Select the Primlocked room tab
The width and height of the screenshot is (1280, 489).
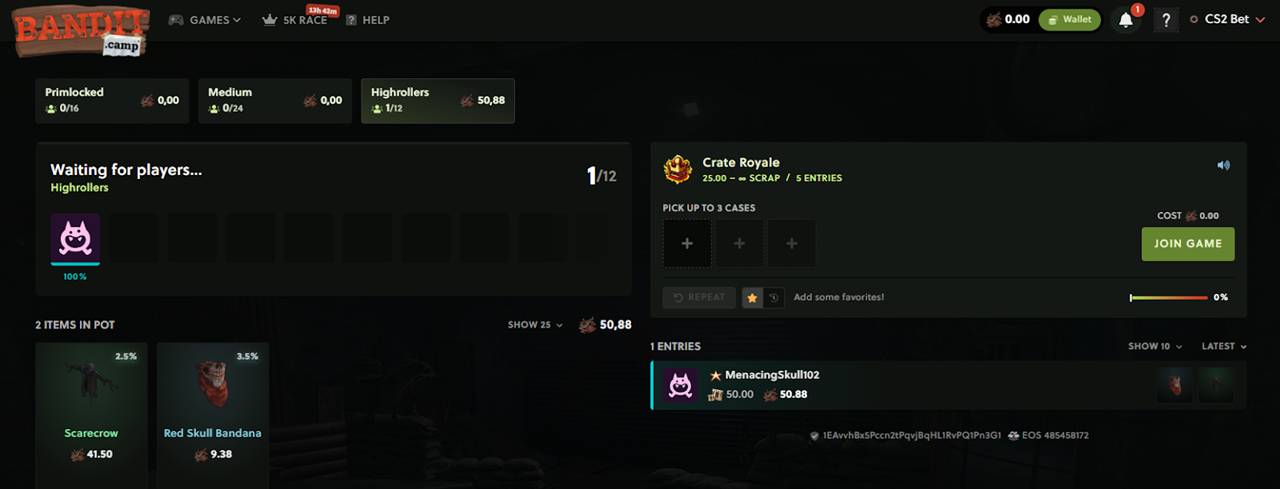click(112, 101)
